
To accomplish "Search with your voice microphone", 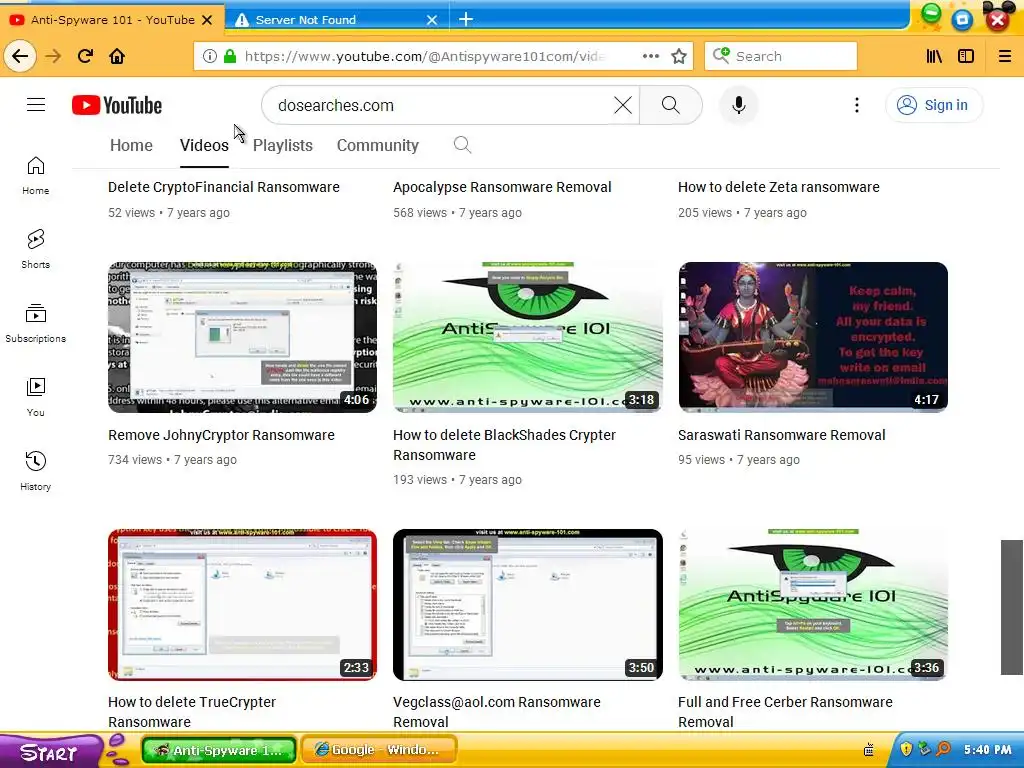I will tap(739, 104).
